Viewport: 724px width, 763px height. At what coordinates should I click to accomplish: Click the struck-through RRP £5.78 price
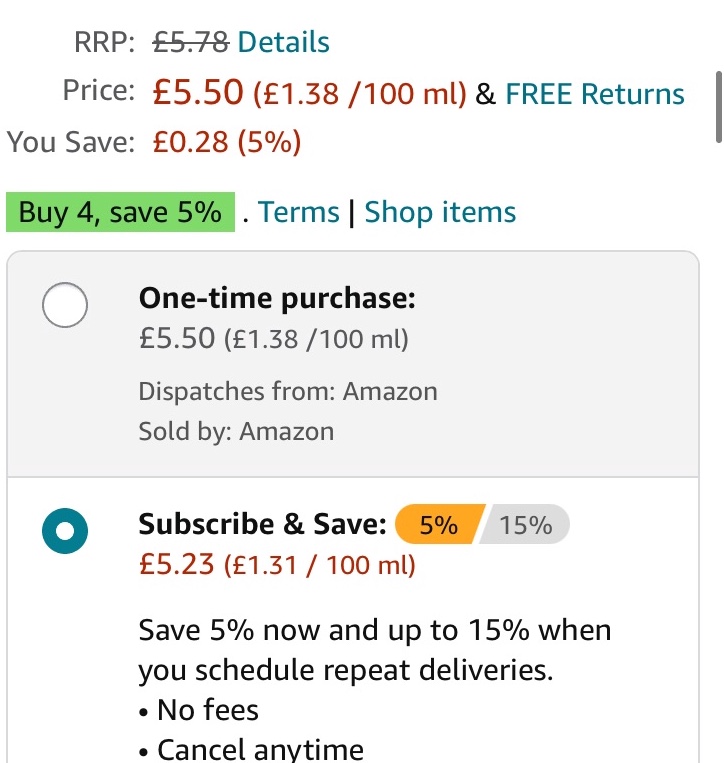click(x=191, y=42)
